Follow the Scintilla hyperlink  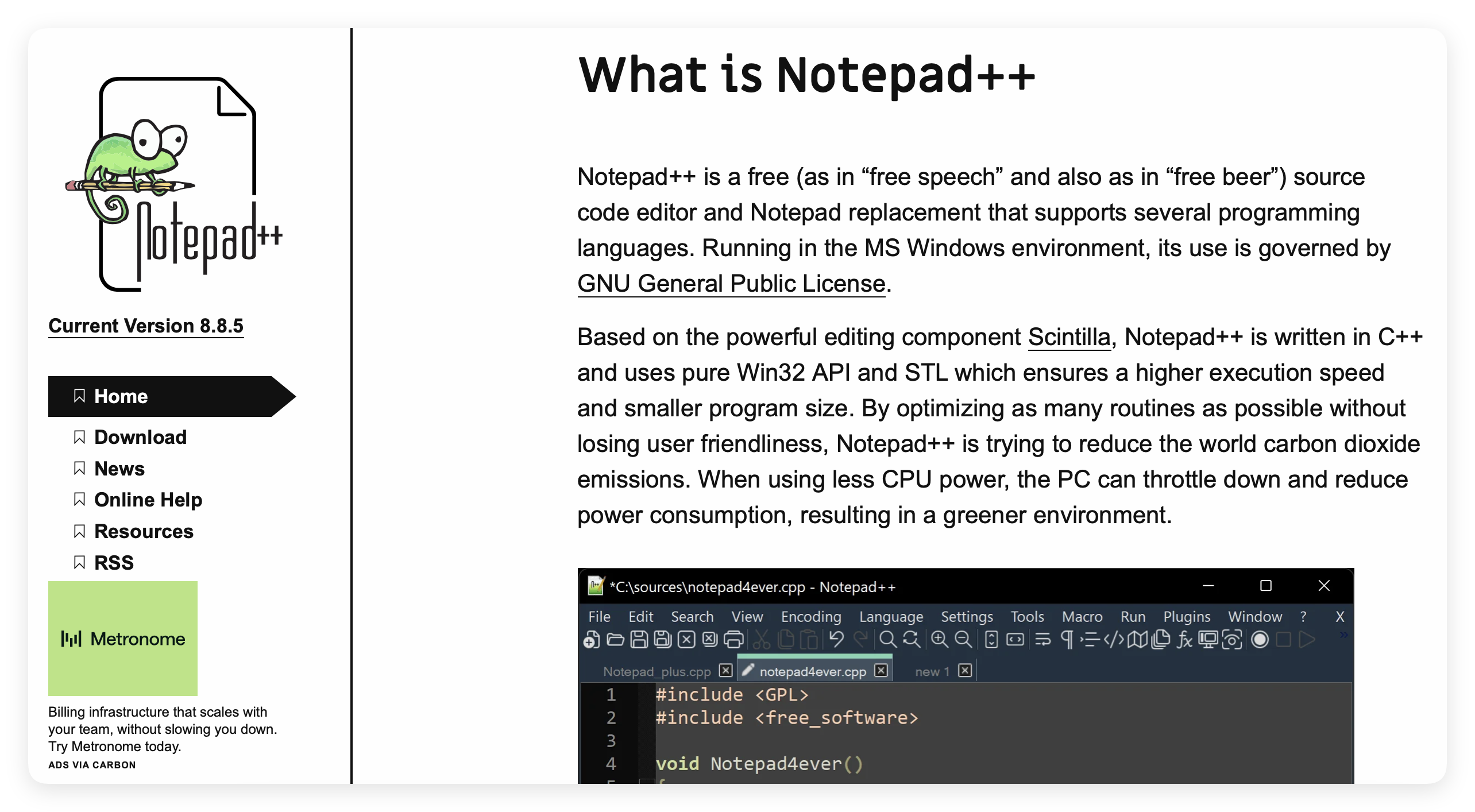click(x=1069, y=337)
